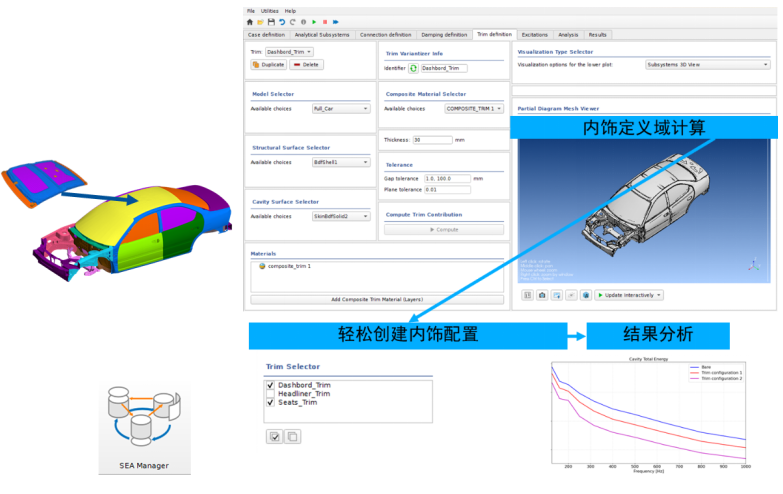Click the grey info circle icon

tap(303, 22)
